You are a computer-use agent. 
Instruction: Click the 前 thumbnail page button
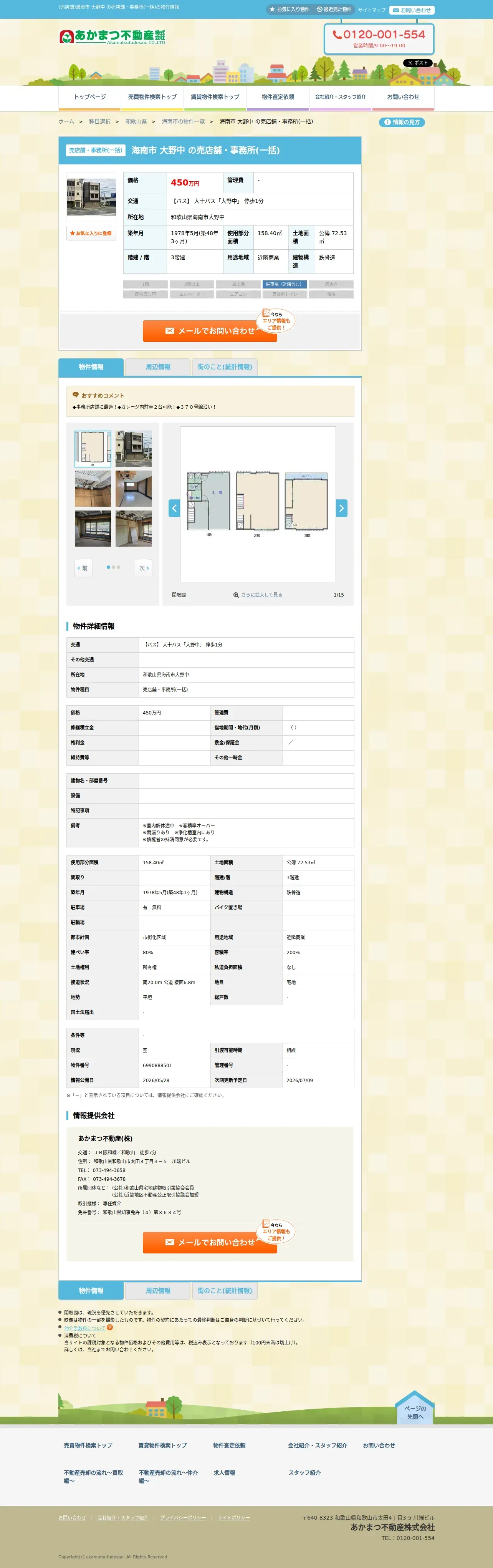click(x=83, y=568)
